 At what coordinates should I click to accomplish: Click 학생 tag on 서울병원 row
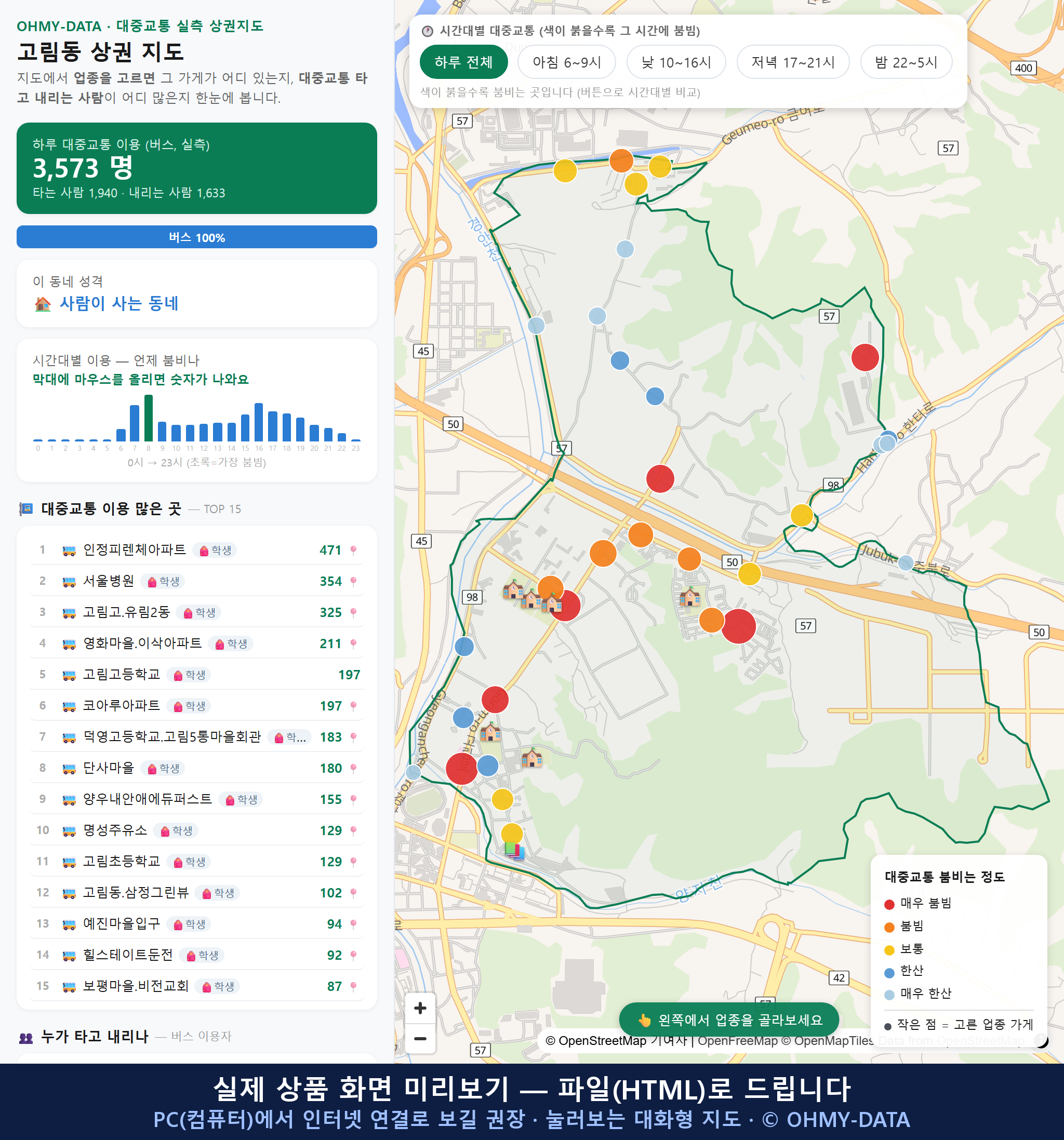point(164,582)
